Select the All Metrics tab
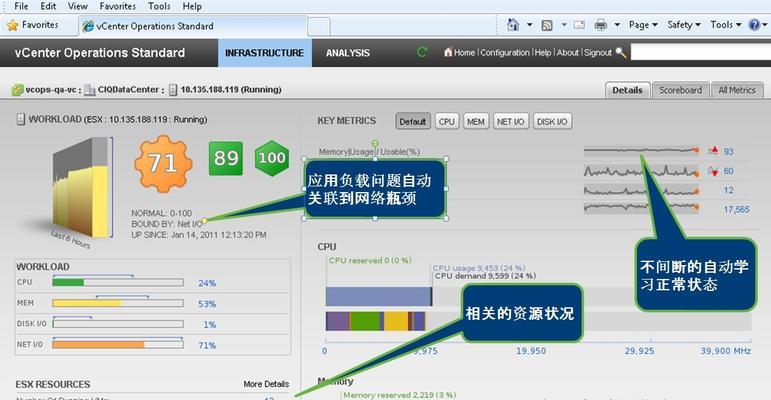The height and width of the screenshot is (400, 771). pyautogui.click(x=737, y=90)
